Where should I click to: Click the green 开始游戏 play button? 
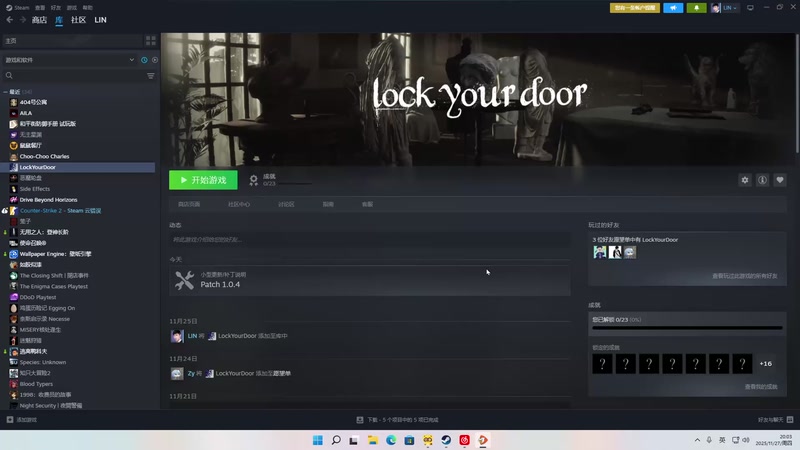tap(203, 180)
